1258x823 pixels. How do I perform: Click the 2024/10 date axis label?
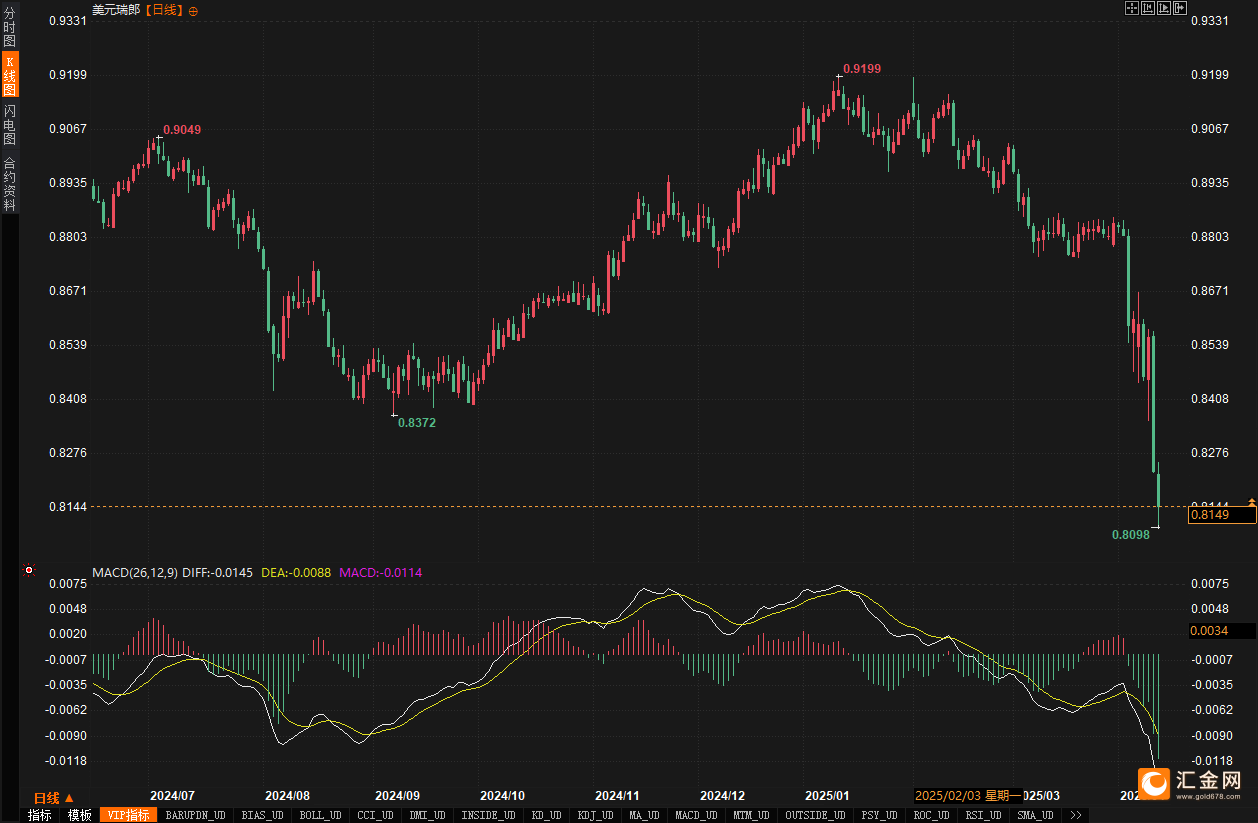pos(502,796)
